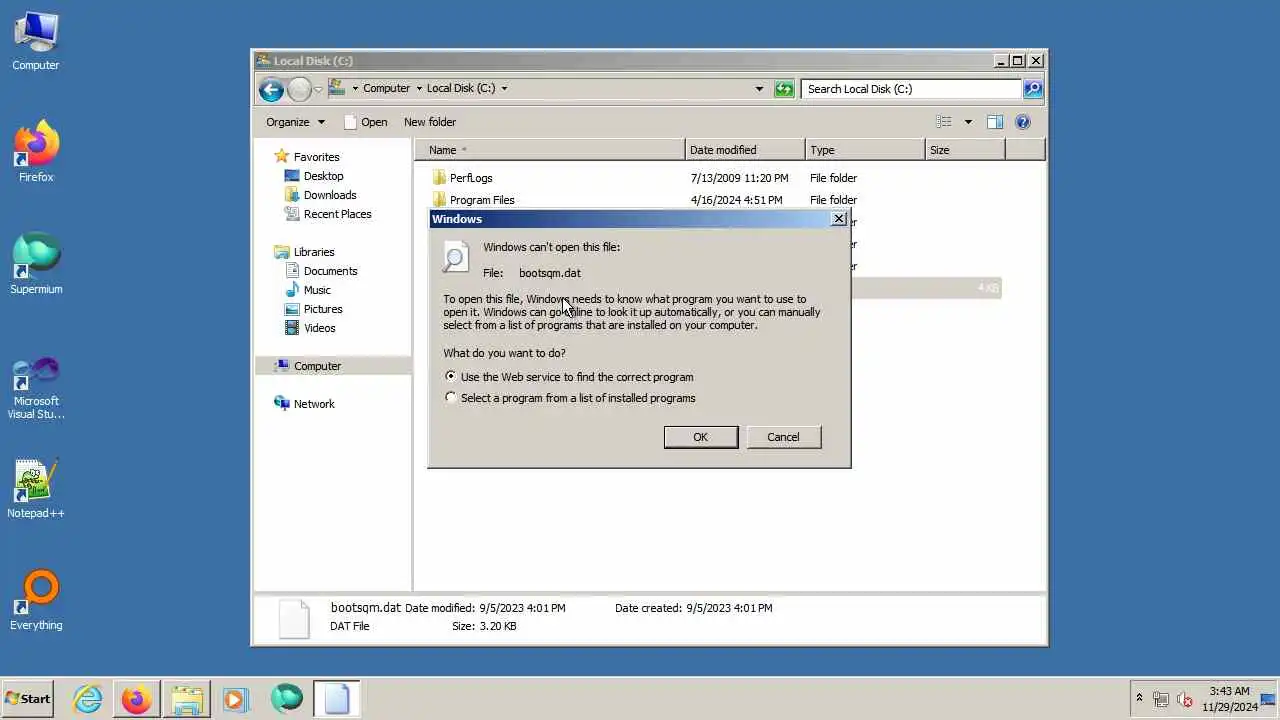The image size is (1280, 720).
Task: Expand Local Disk (C:) breadcrumb arrow
Action: (x=504, y=88)
